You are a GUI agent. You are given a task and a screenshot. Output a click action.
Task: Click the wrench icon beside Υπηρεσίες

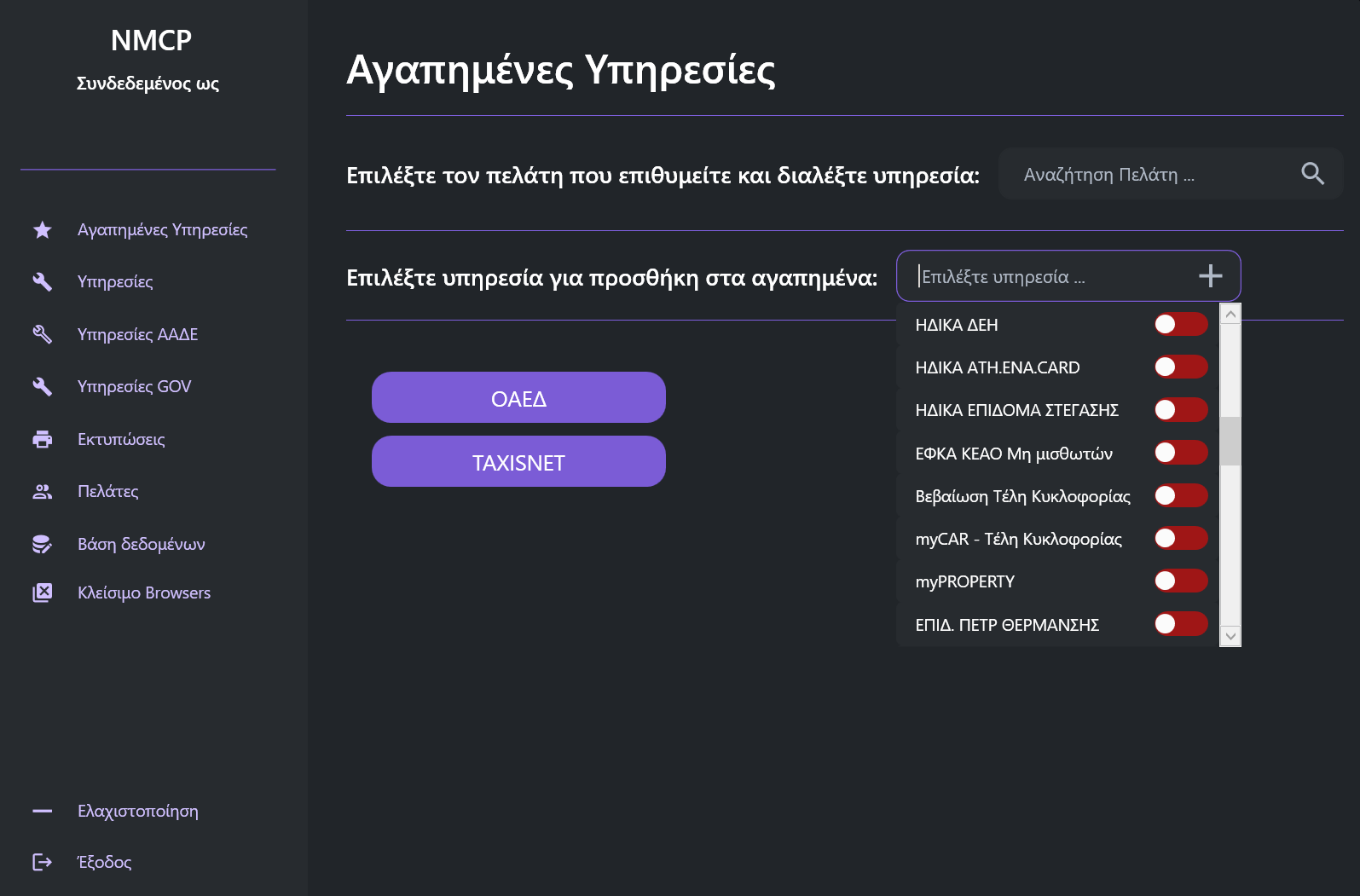(x=43, y=282)
